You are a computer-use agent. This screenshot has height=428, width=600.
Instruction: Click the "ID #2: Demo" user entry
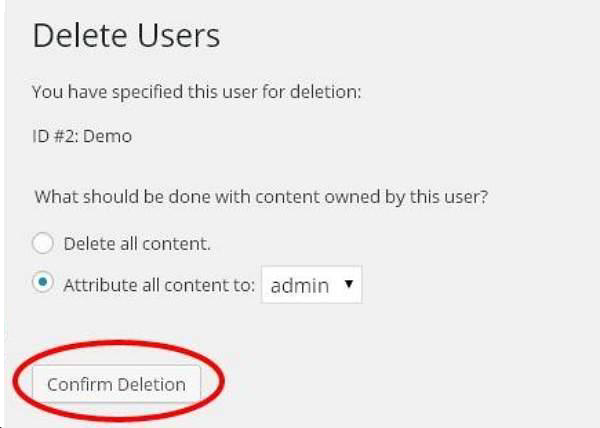(82, 136)
